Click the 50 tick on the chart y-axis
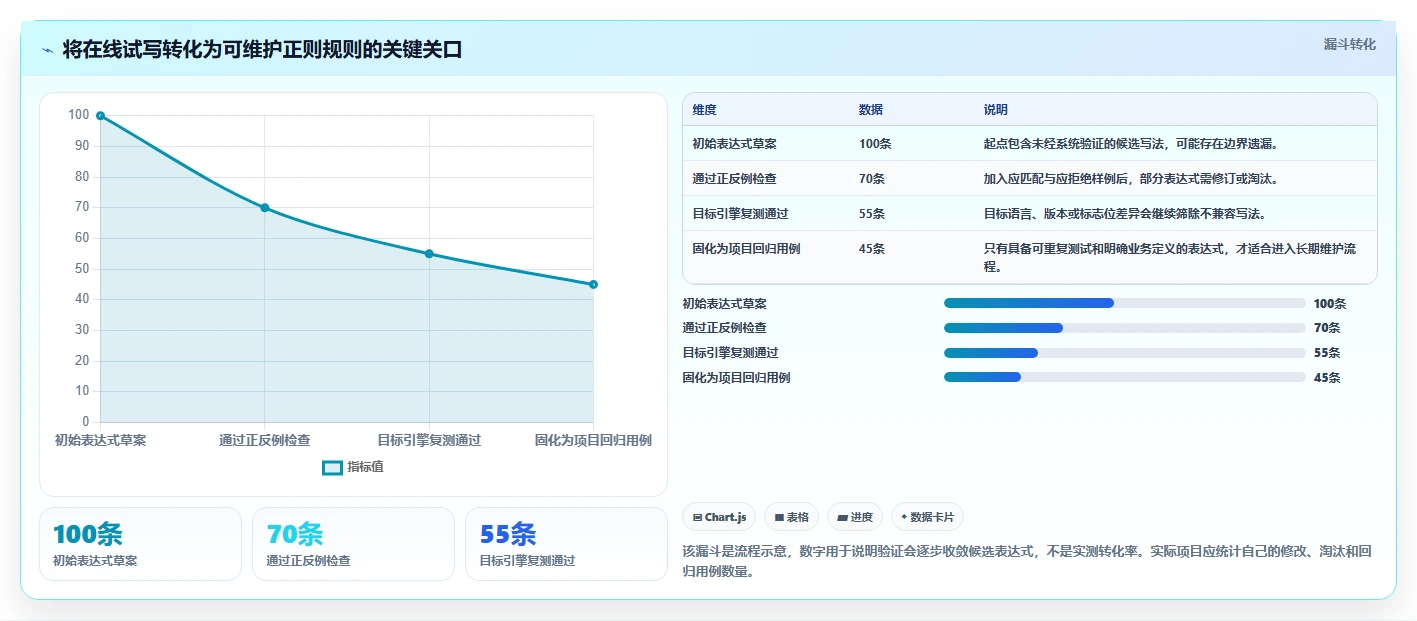 click(82, 269)
